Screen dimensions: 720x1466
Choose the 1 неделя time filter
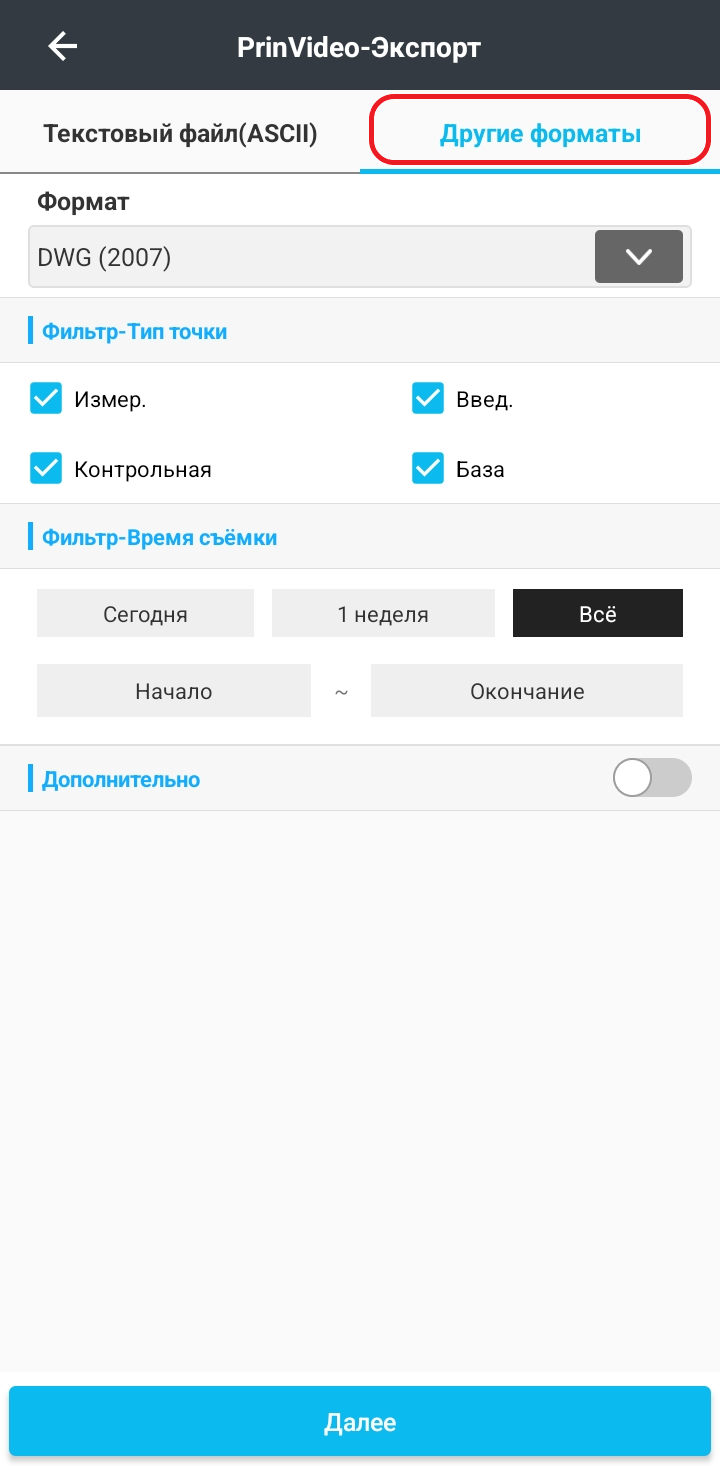pos(383,613)
